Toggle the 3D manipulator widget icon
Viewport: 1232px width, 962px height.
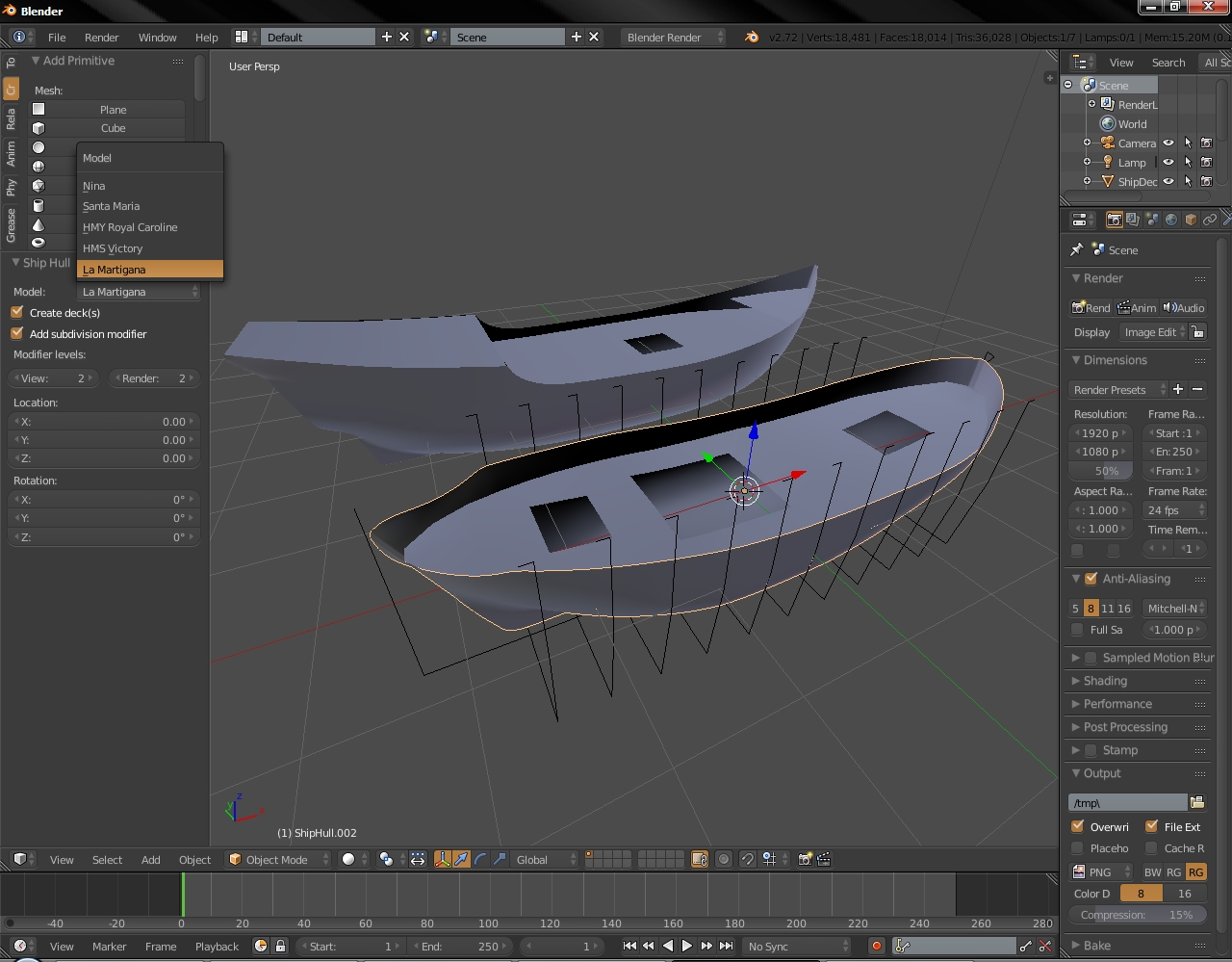coord(443,859)
